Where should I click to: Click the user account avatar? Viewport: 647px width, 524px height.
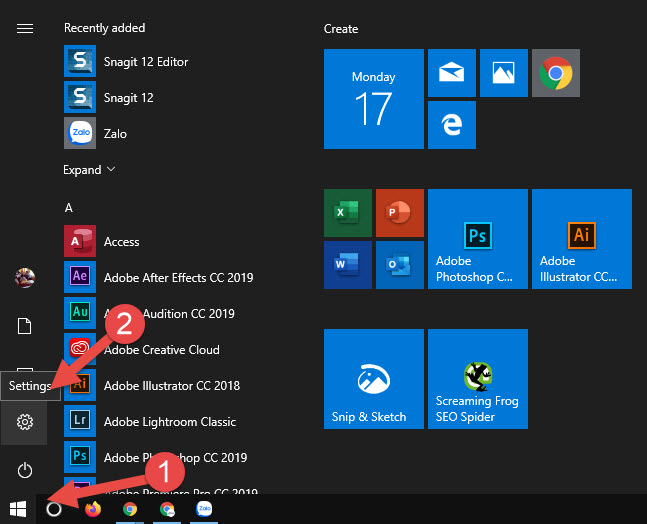(24, 278)
